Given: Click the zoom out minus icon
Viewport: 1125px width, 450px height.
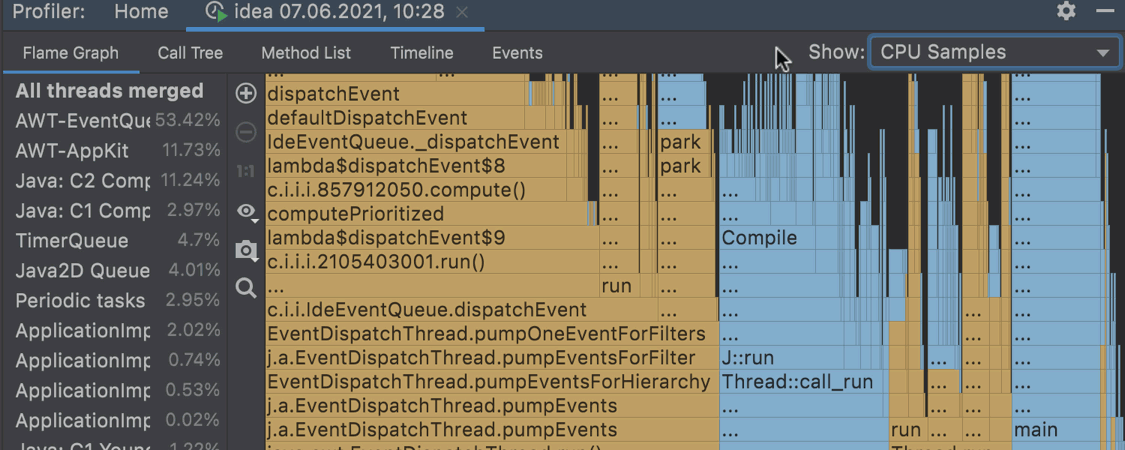Looking at the screenshot, I should (x=246, y=132).
